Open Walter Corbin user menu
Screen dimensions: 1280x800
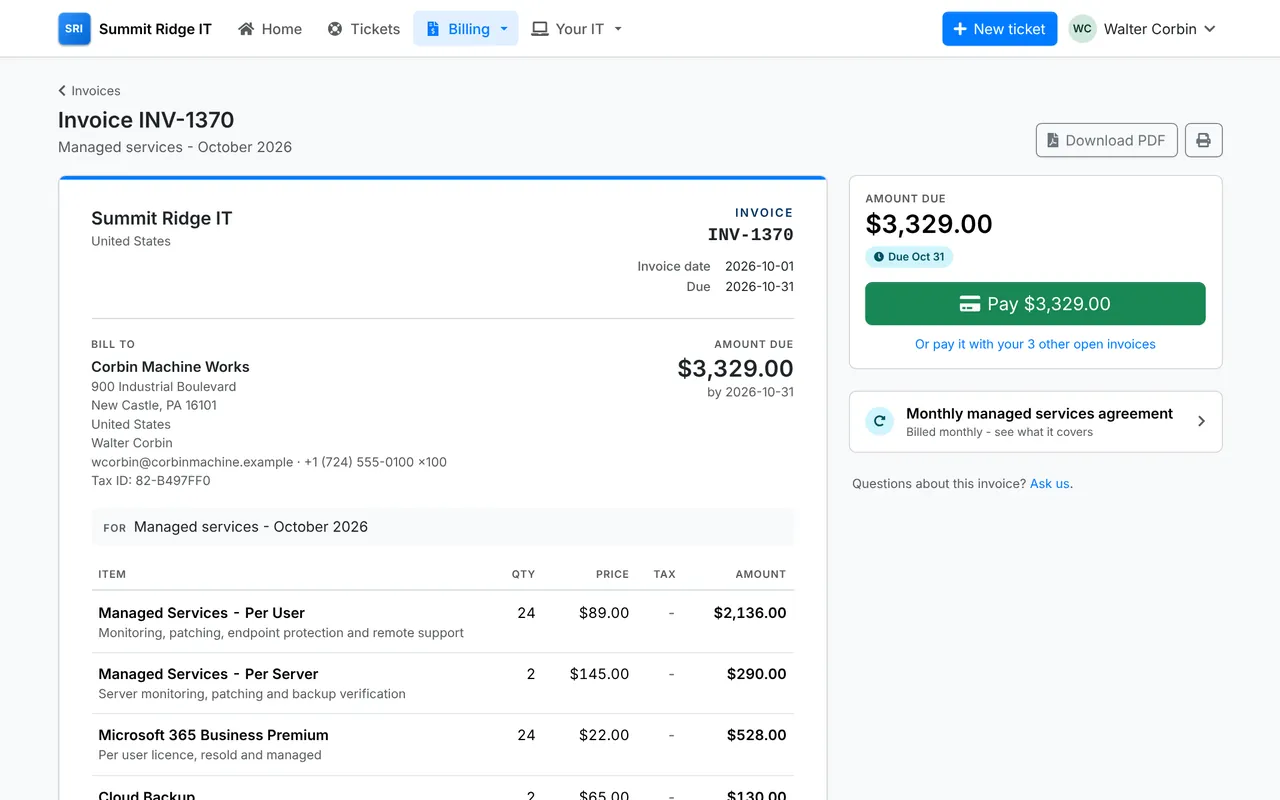[1142, 29]
